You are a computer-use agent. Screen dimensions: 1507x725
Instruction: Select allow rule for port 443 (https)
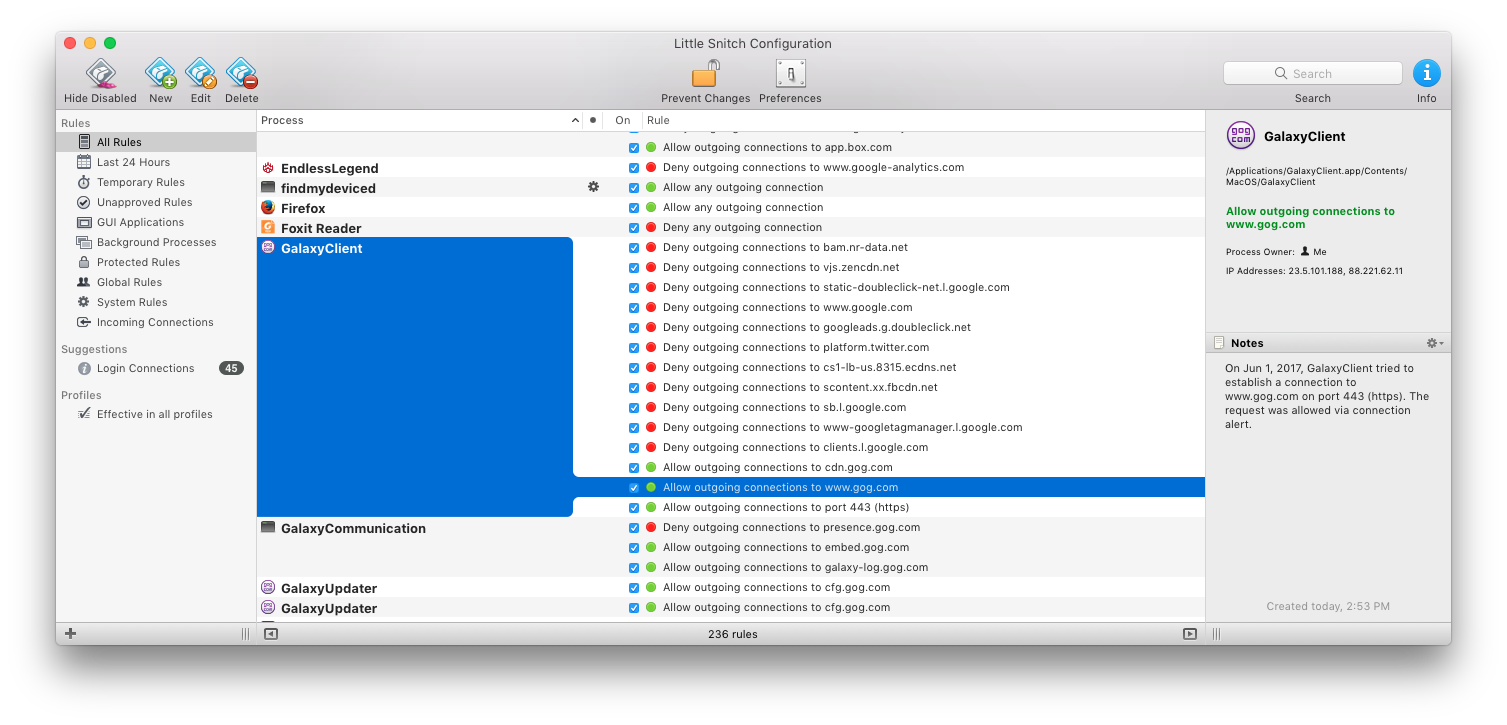(785, 507)
